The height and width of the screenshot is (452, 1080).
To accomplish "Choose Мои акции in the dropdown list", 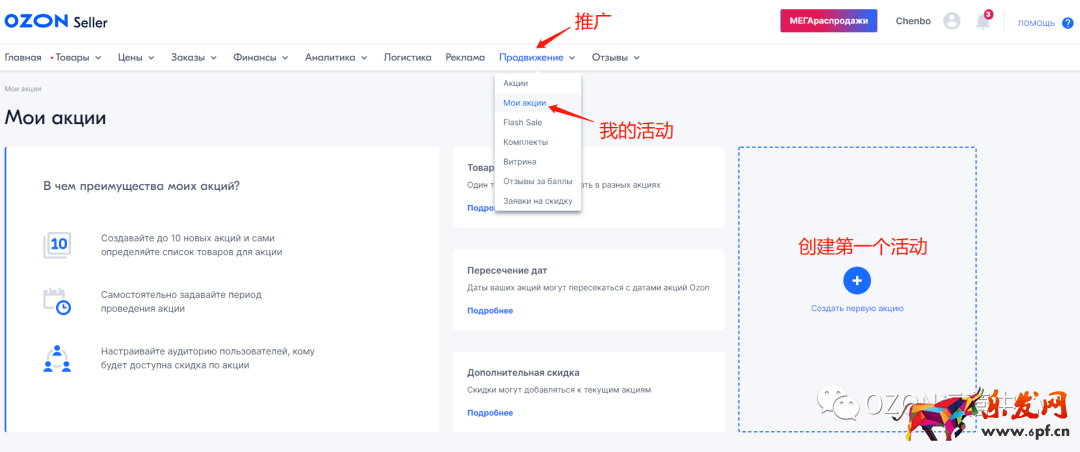I will (x=524, y=103).
